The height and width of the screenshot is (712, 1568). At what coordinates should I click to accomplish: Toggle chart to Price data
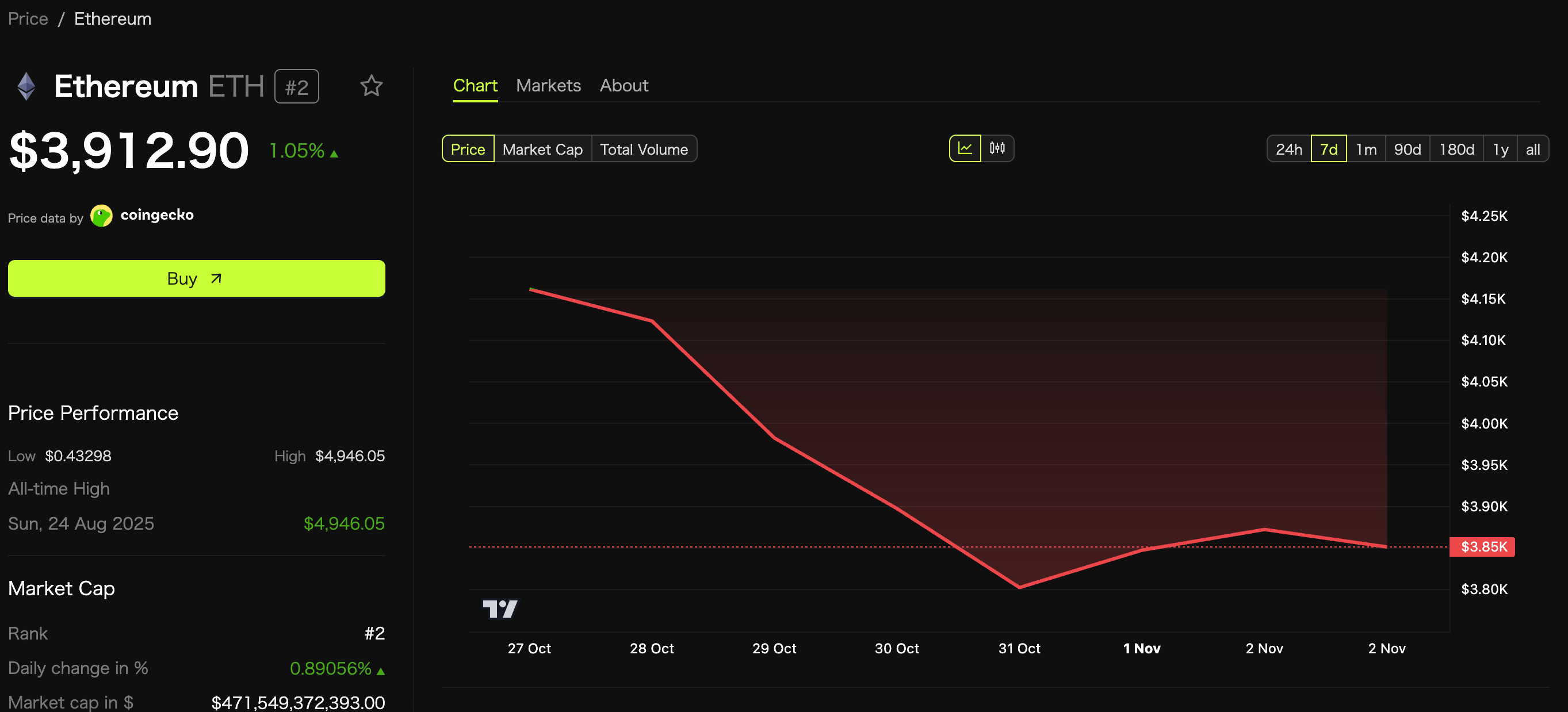tap(468, 149)
